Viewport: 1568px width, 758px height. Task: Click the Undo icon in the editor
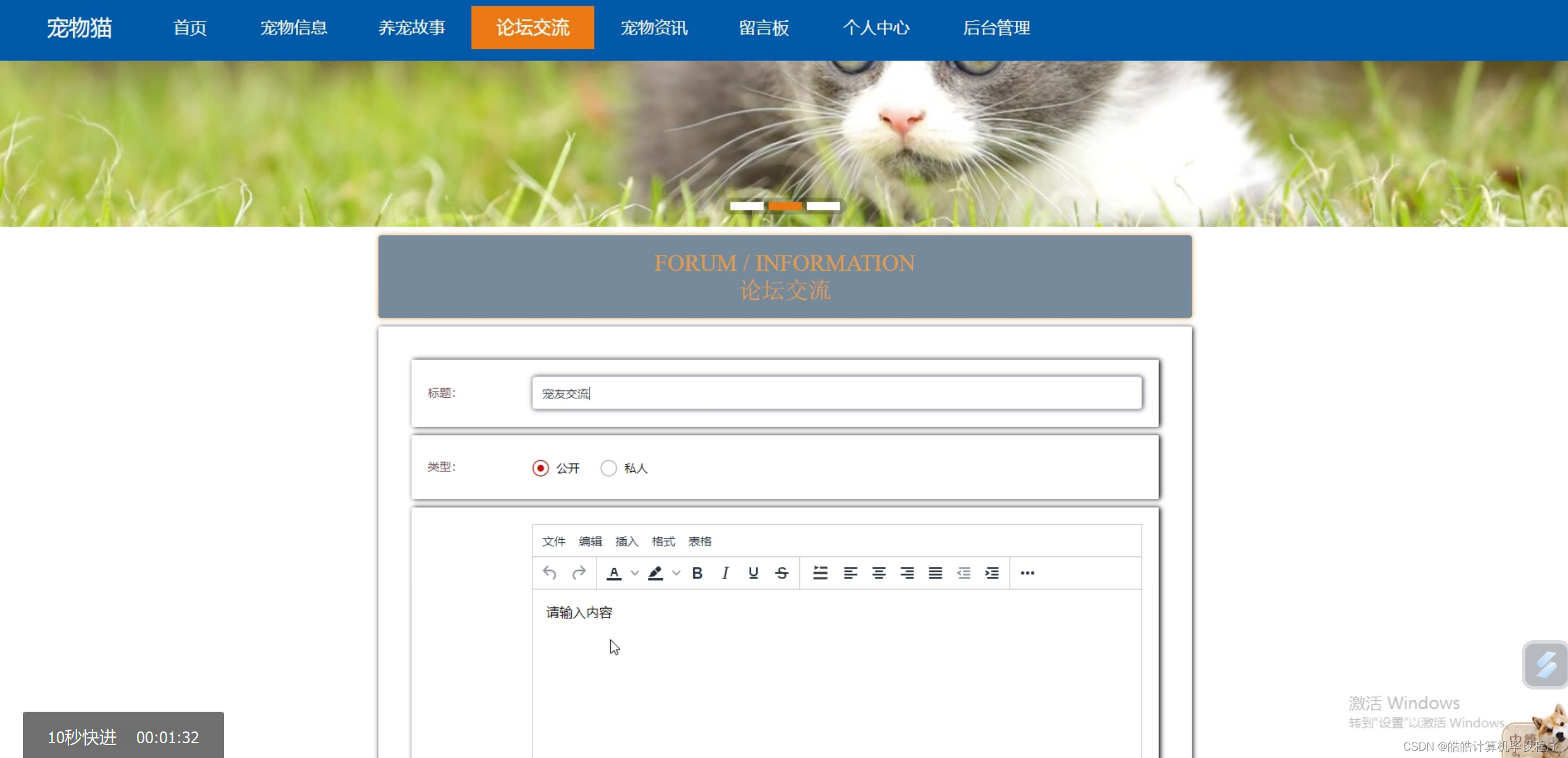pos(549,573)
